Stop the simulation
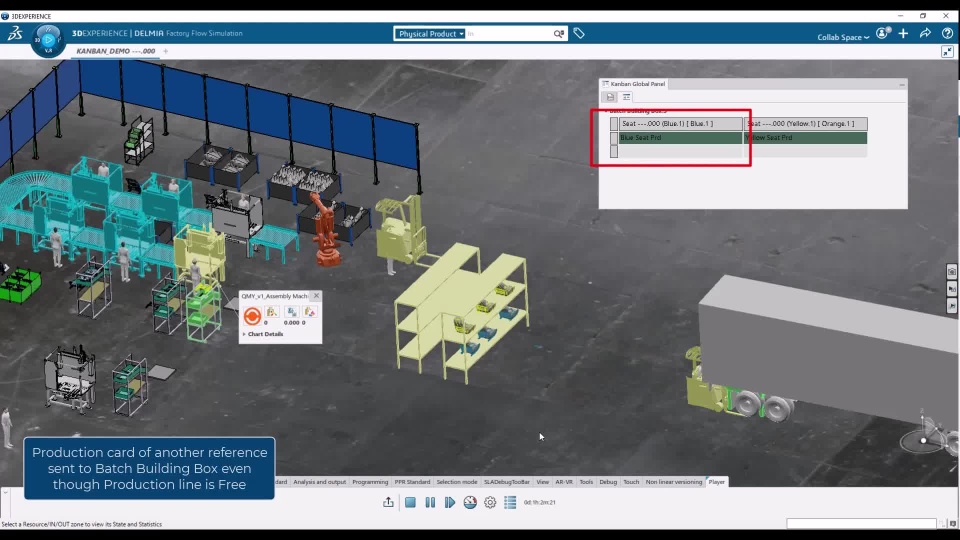Viewport: 960px width, 540px height. 410,503
